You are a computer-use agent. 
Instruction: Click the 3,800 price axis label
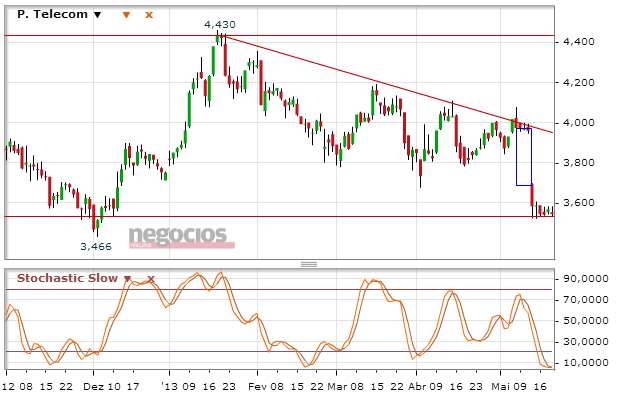click(579, 163)
